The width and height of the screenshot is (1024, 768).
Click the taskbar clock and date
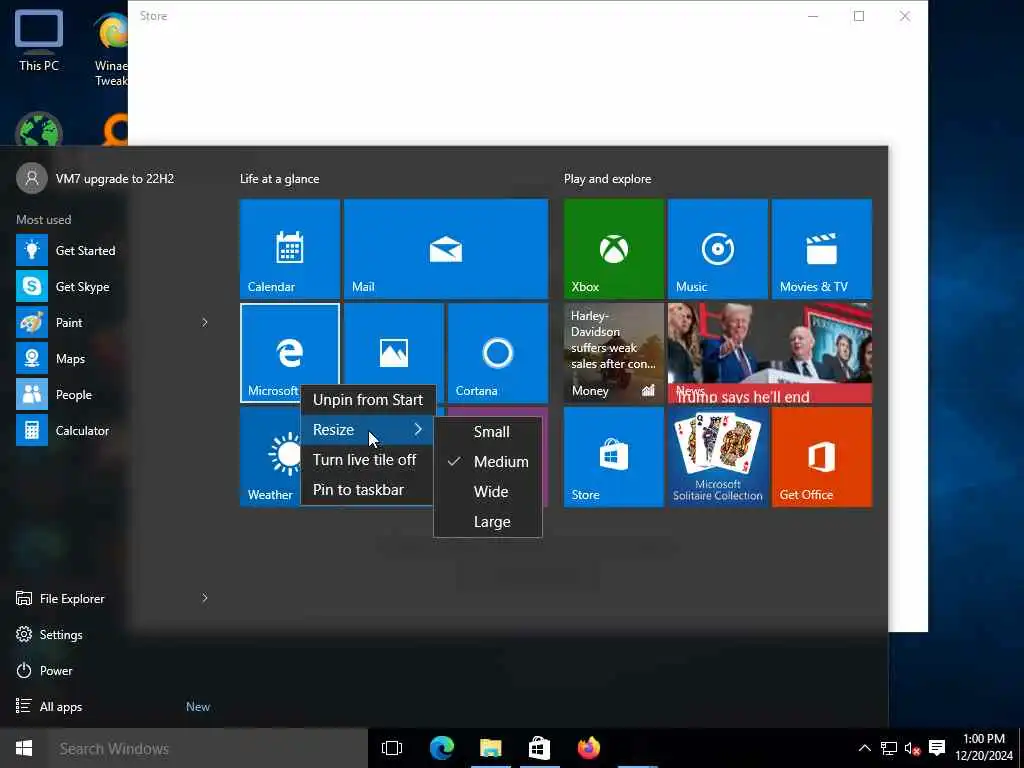click(x=984, y=747)
